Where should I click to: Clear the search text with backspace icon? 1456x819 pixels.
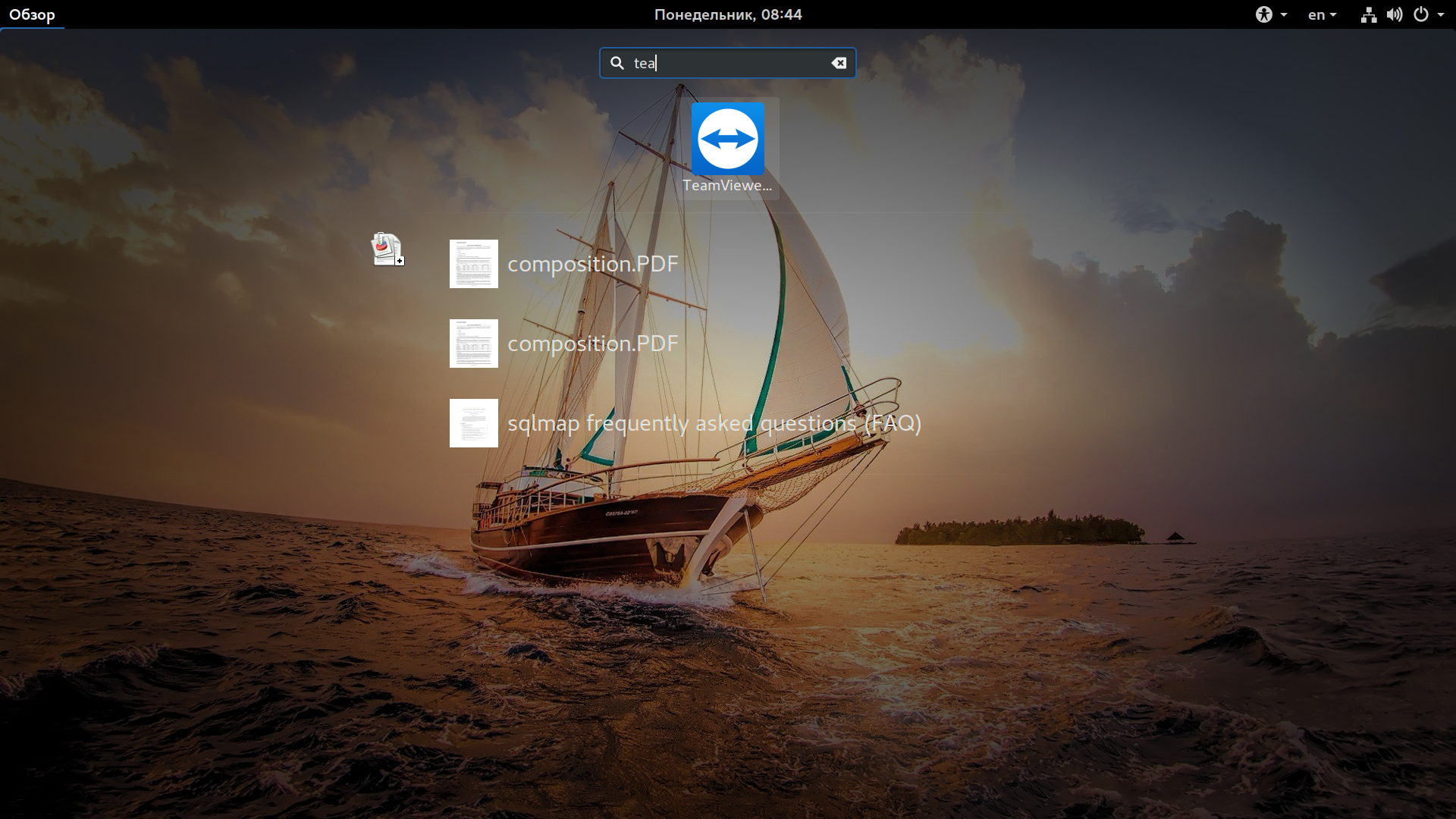(x=839, y=63)
